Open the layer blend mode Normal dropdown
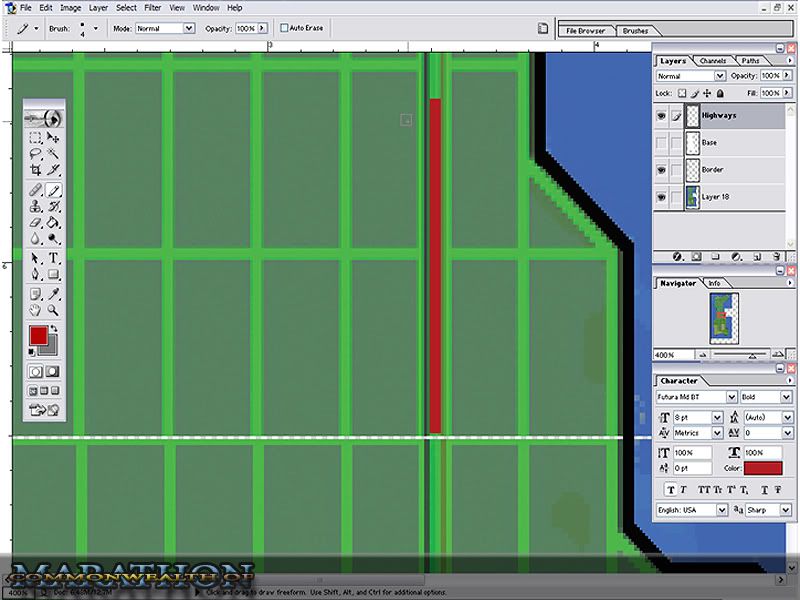Viewport: 800px width, 600px height. pos(690,76)
